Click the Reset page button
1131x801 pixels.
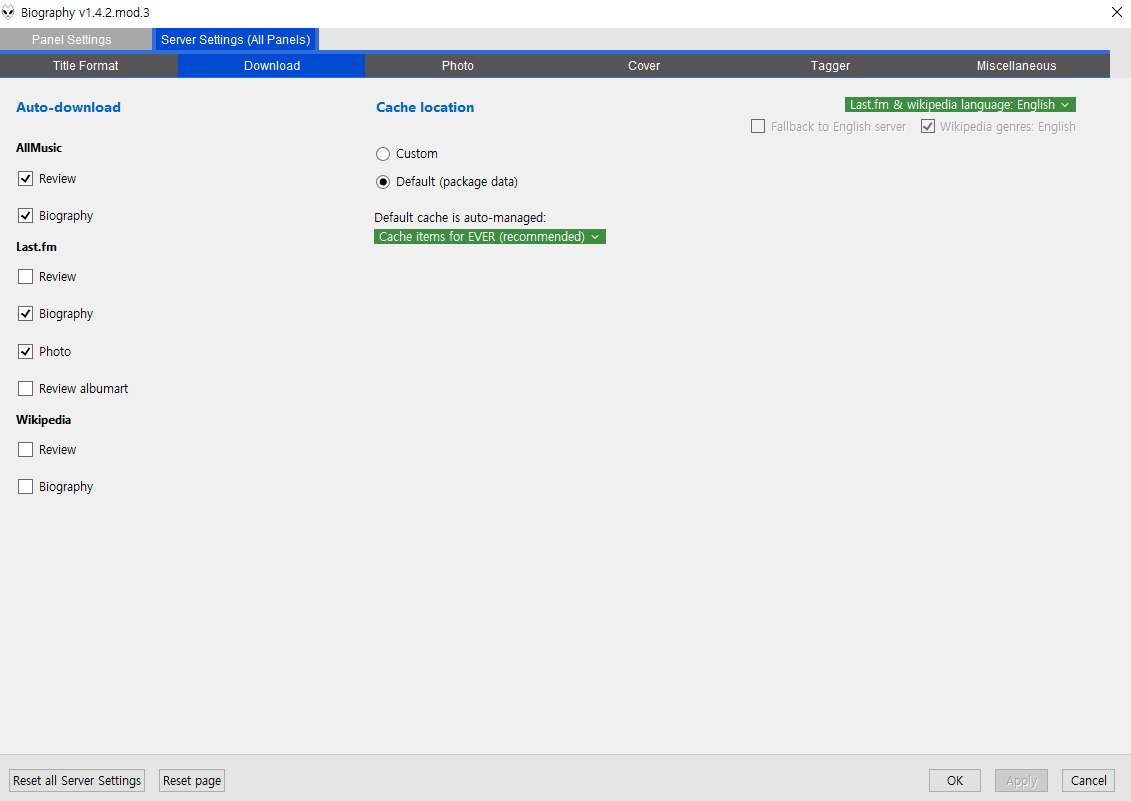pyautogui.click(x=192, y=781)
